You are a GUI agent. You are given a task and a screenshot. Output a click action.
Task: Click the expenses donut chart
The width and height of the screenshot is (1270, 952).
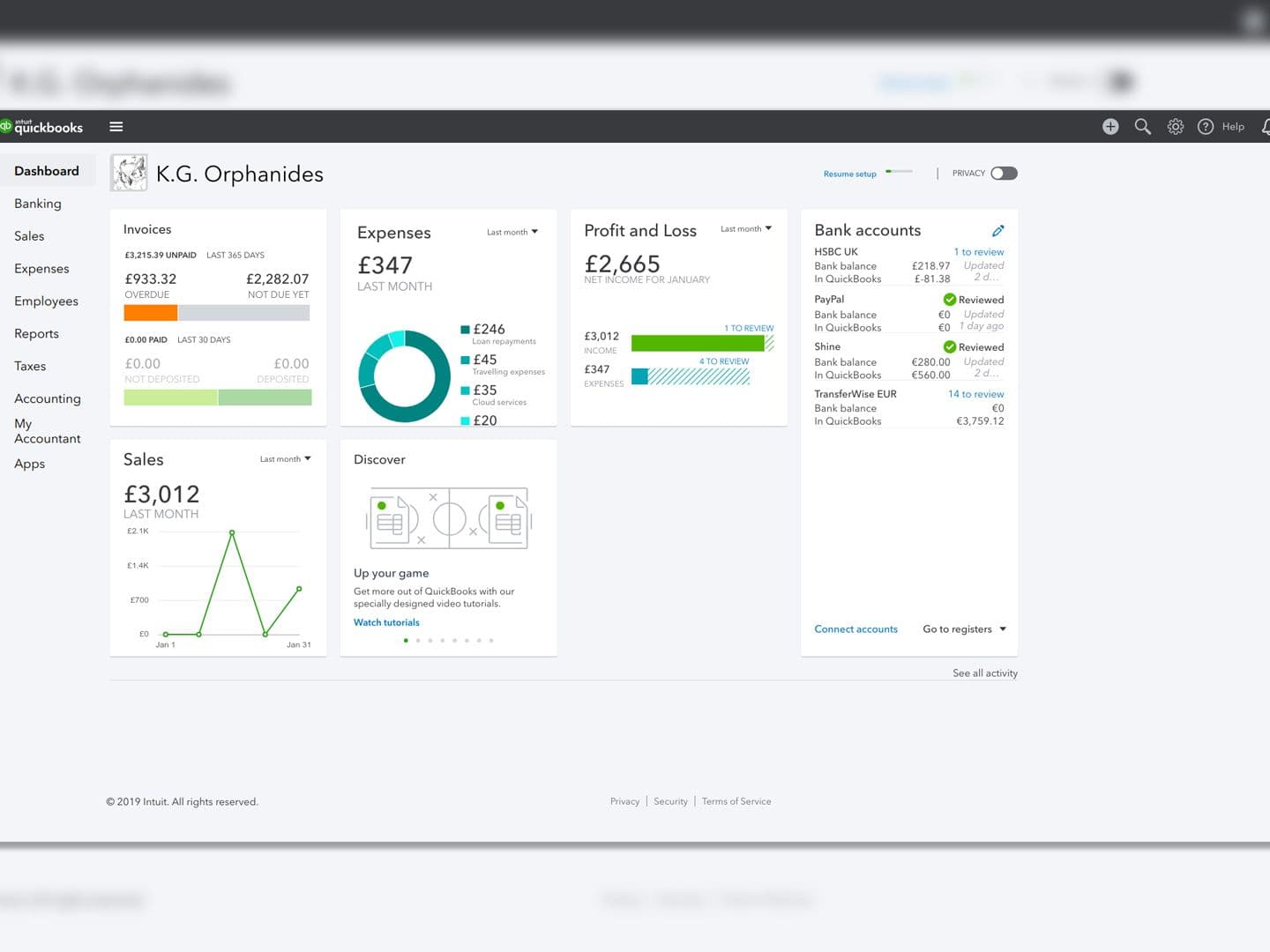pyautogui.click(x=404, y=376)
